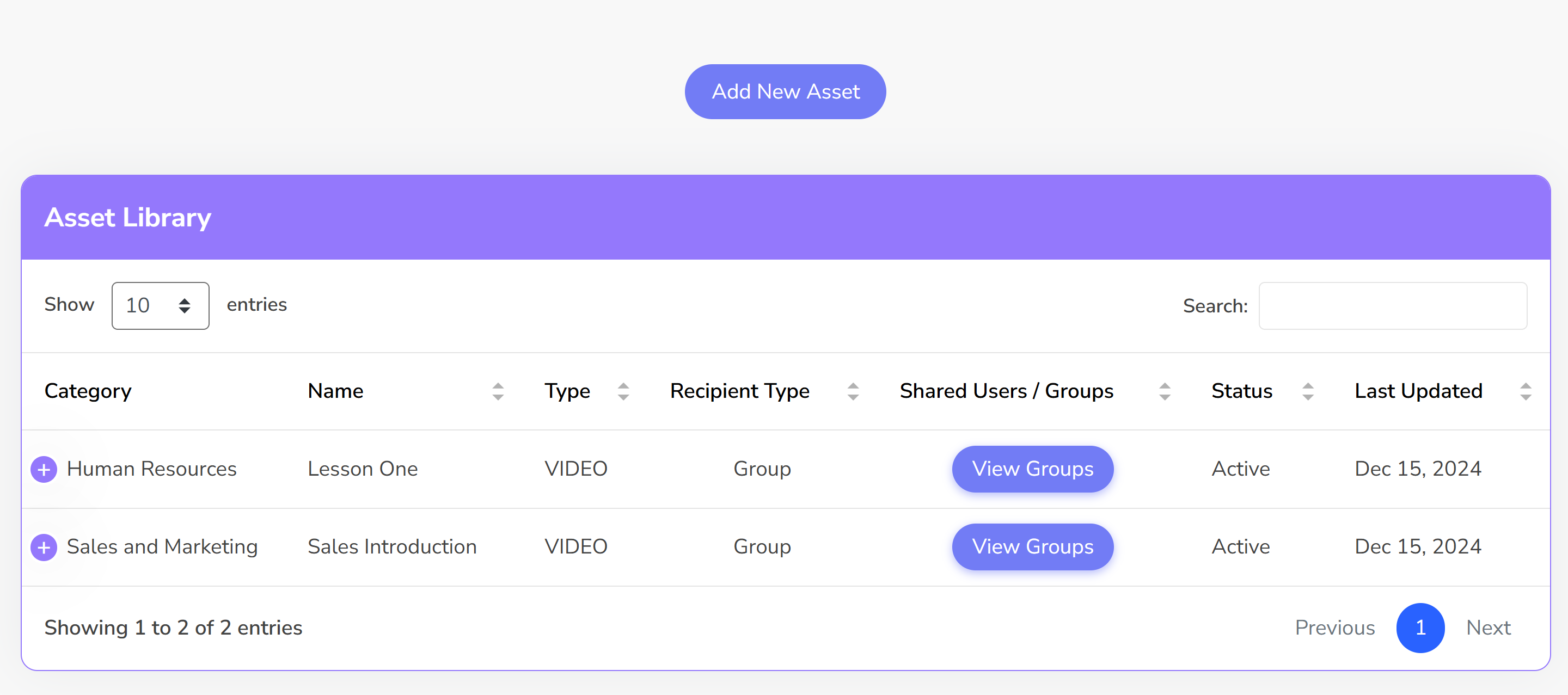
Task: Expand the Sales and Marketing row plus icon
Action: [44, 547]
